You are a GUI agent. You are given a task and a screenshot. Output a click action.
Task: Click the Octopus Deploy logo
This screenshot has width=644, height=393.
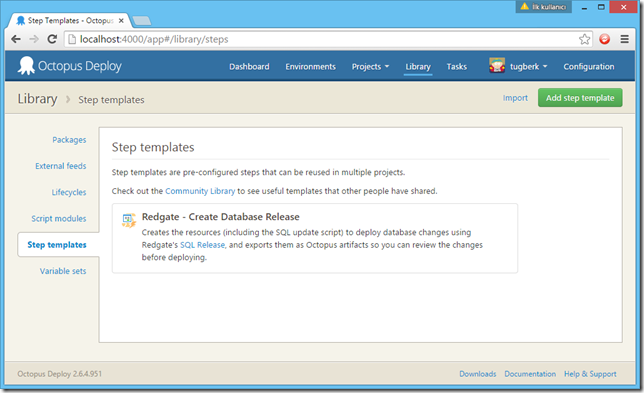(x=69, y=66)
